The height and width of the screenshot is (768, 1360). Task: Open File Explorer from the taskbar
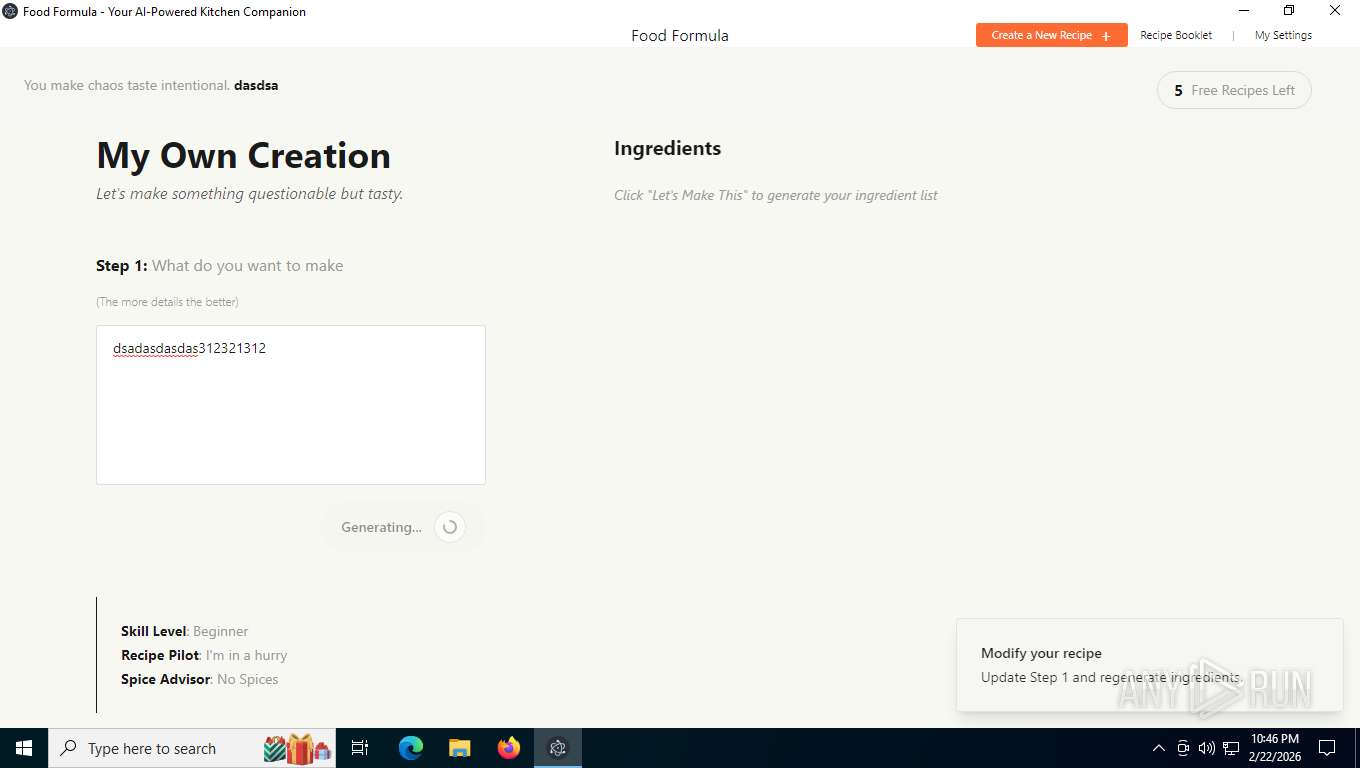click(x=460, y=748)
